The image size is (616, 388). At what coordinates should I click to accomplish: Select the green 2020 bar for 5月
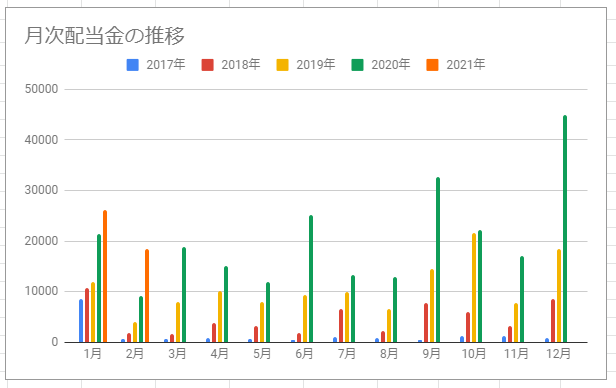268,312
